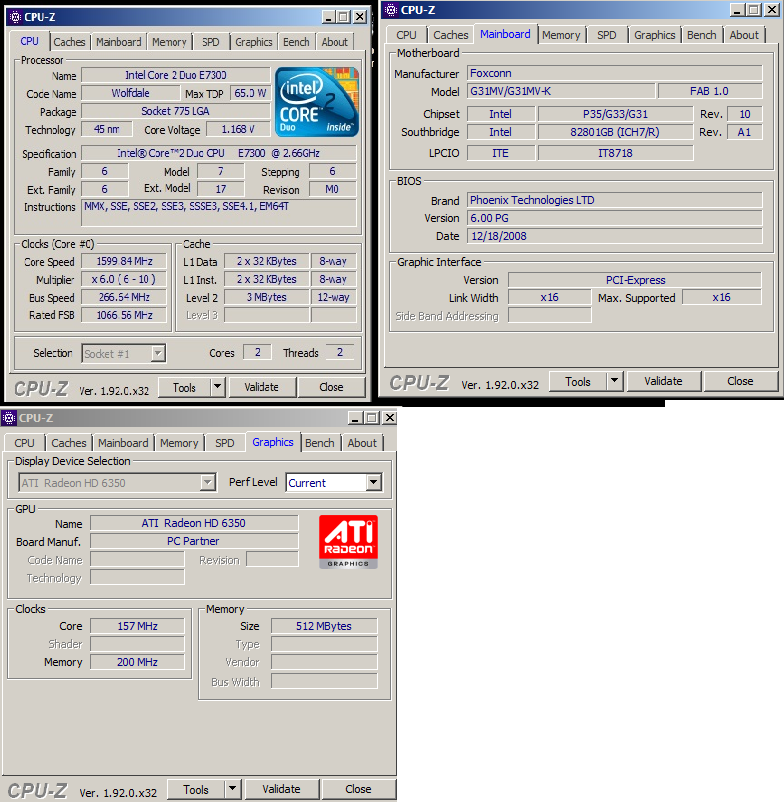Screen dimensions: 784x802
Task: Switch to Mainboard tab in Graphics window
Action: [123, 443]
